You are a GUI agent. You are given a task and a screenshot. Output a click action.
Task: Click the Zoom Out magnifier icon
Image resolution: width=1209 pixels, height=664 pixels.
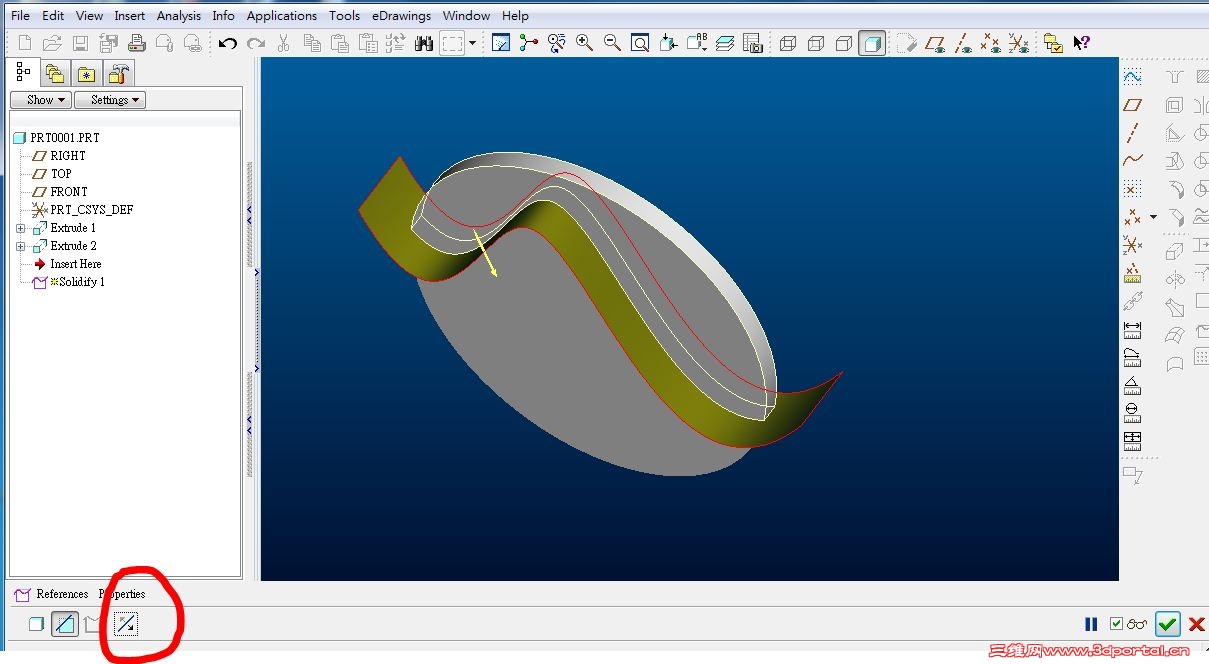tap(612, 43)
